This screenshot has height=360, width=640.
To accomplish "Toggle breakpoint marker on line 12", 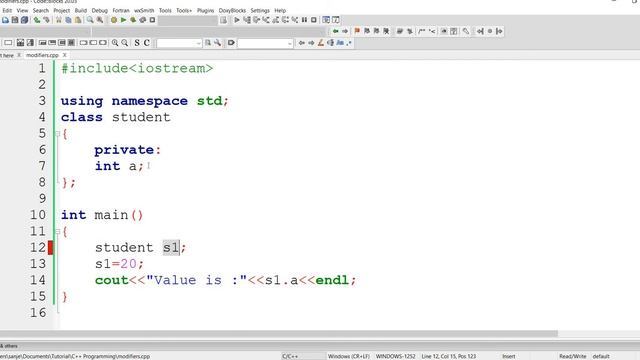I will click(51, 248).
